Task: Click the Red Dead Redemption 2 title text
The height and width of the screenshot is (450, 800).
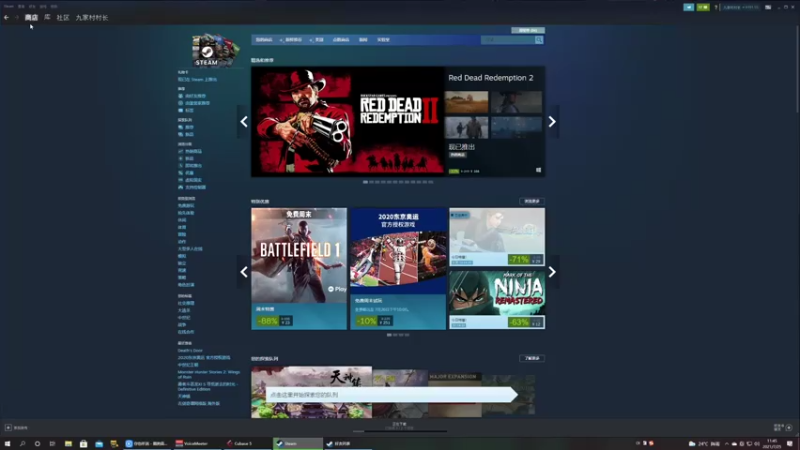Action: tap(490, 78)
